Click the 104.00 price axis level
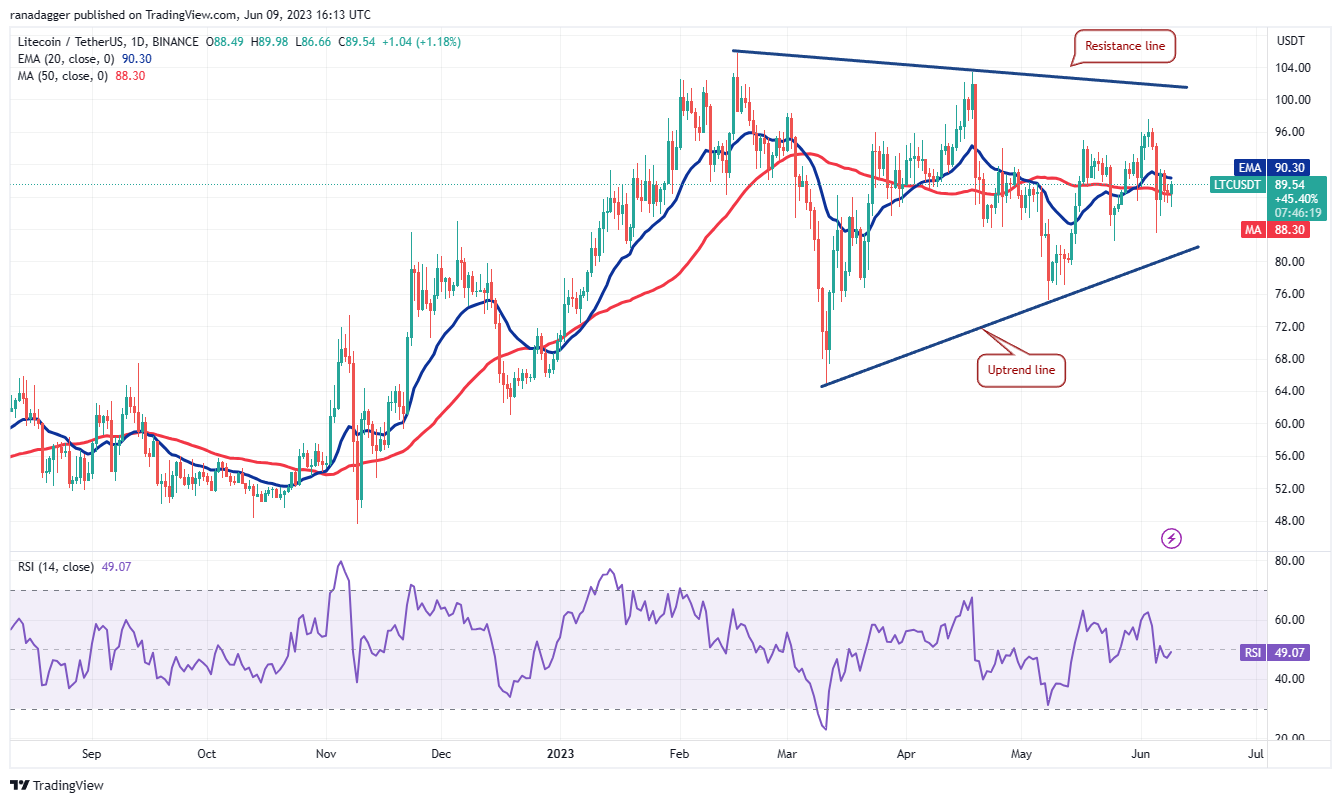 point(1292,67)
